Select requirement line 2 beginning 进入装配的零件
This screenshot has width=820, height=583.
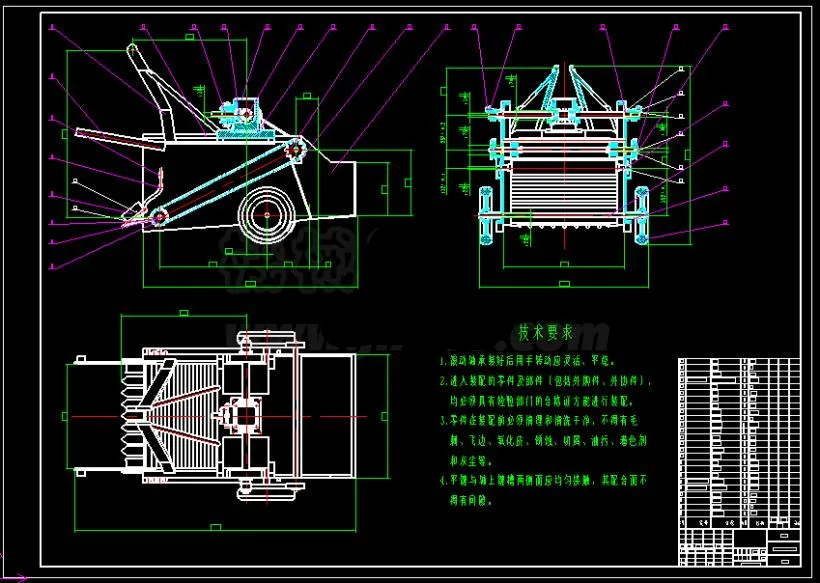(545, 381)
